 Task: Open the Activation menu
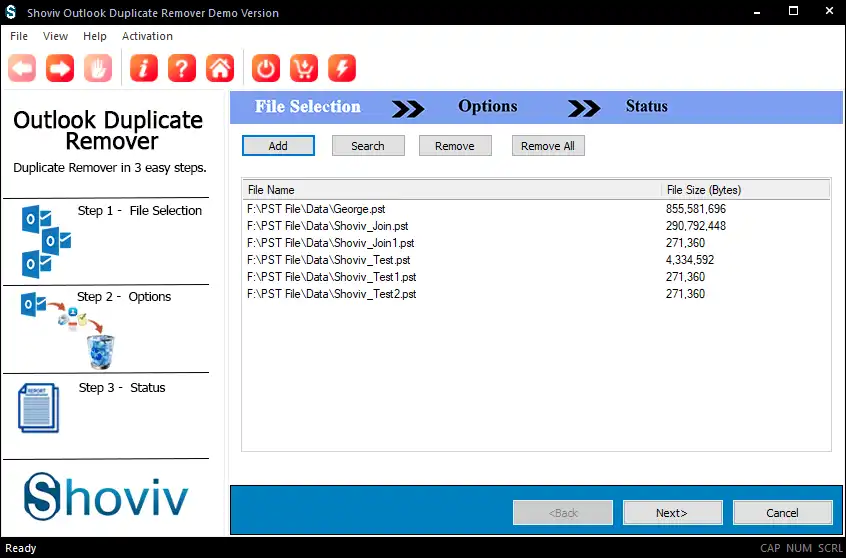[x=147, y=36]
